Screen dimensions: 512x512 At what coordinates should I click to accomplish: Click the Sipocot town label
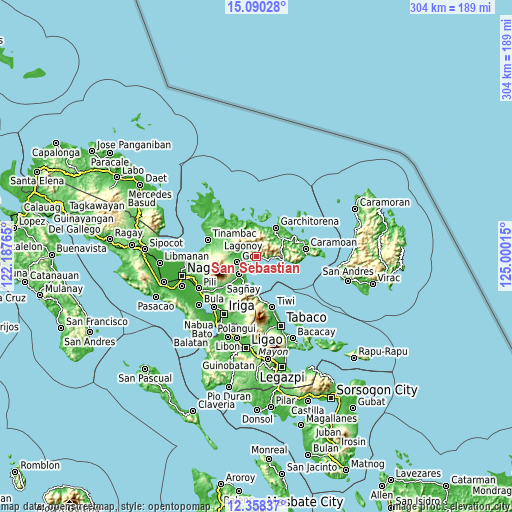tap(166, 243)
